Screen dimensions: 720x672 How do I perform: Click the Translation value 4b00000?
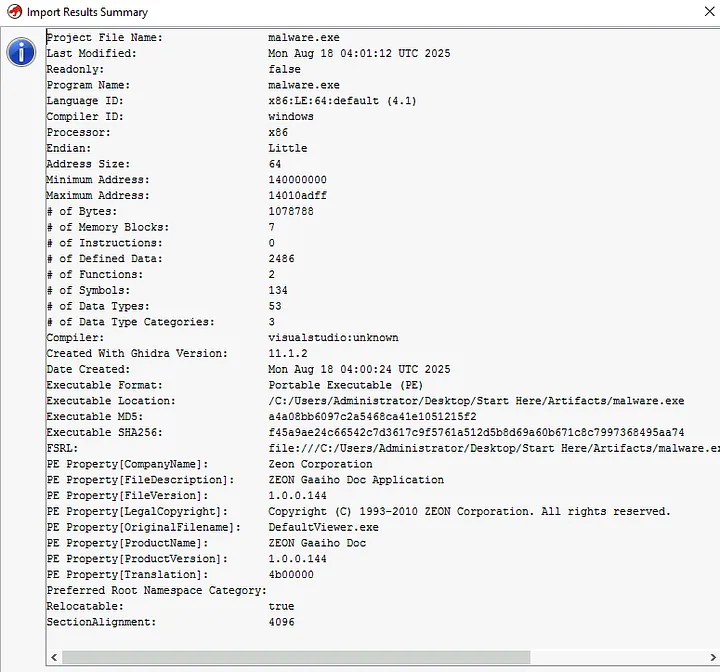(x=291, y=575)
